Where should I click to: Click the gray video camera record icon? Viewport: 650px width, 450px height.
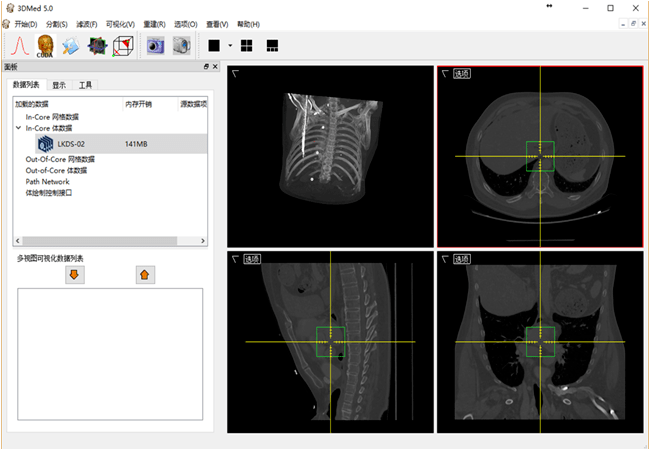181,45
